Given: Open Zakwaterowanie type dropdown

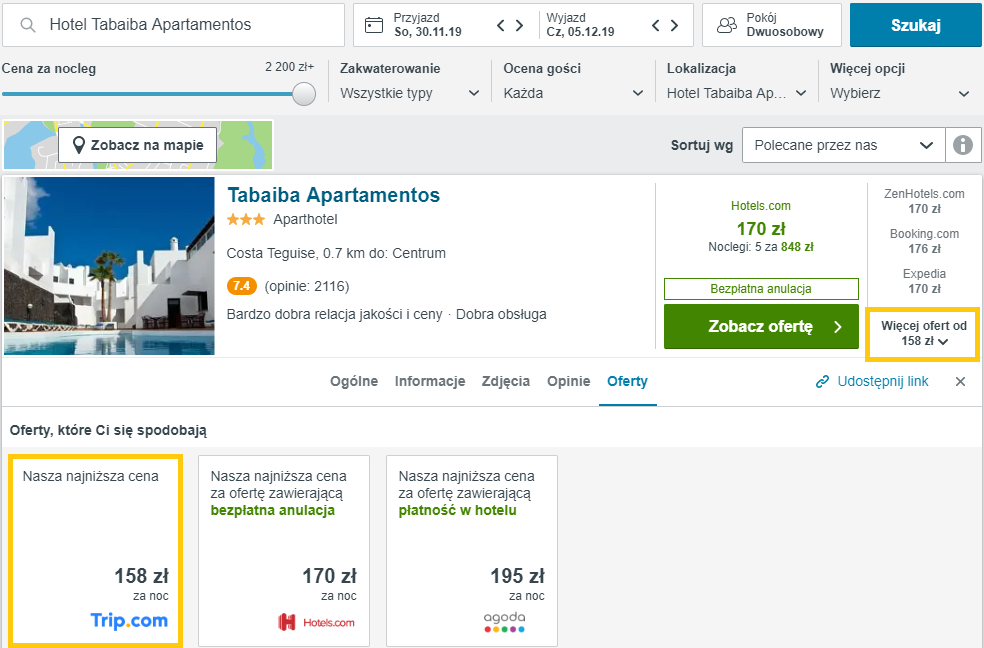Looking at the screenshot, I should pos(410,93).
